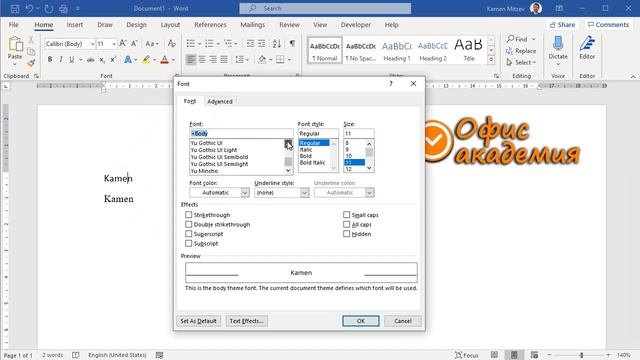Check the Hidden checkbox

tap(347, 234)
